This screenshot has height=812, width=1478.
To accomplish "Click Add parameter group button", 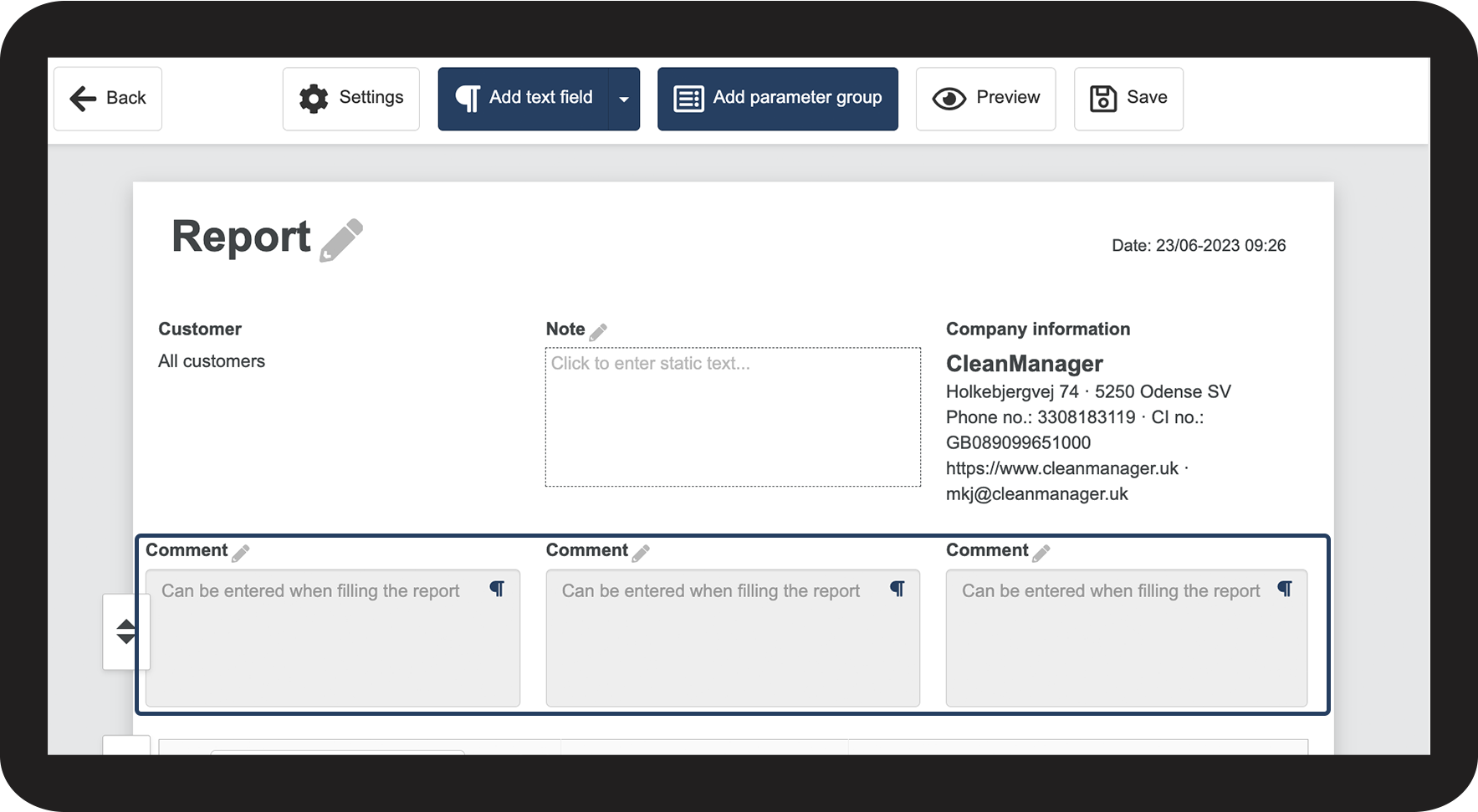I will click(778, 99).
